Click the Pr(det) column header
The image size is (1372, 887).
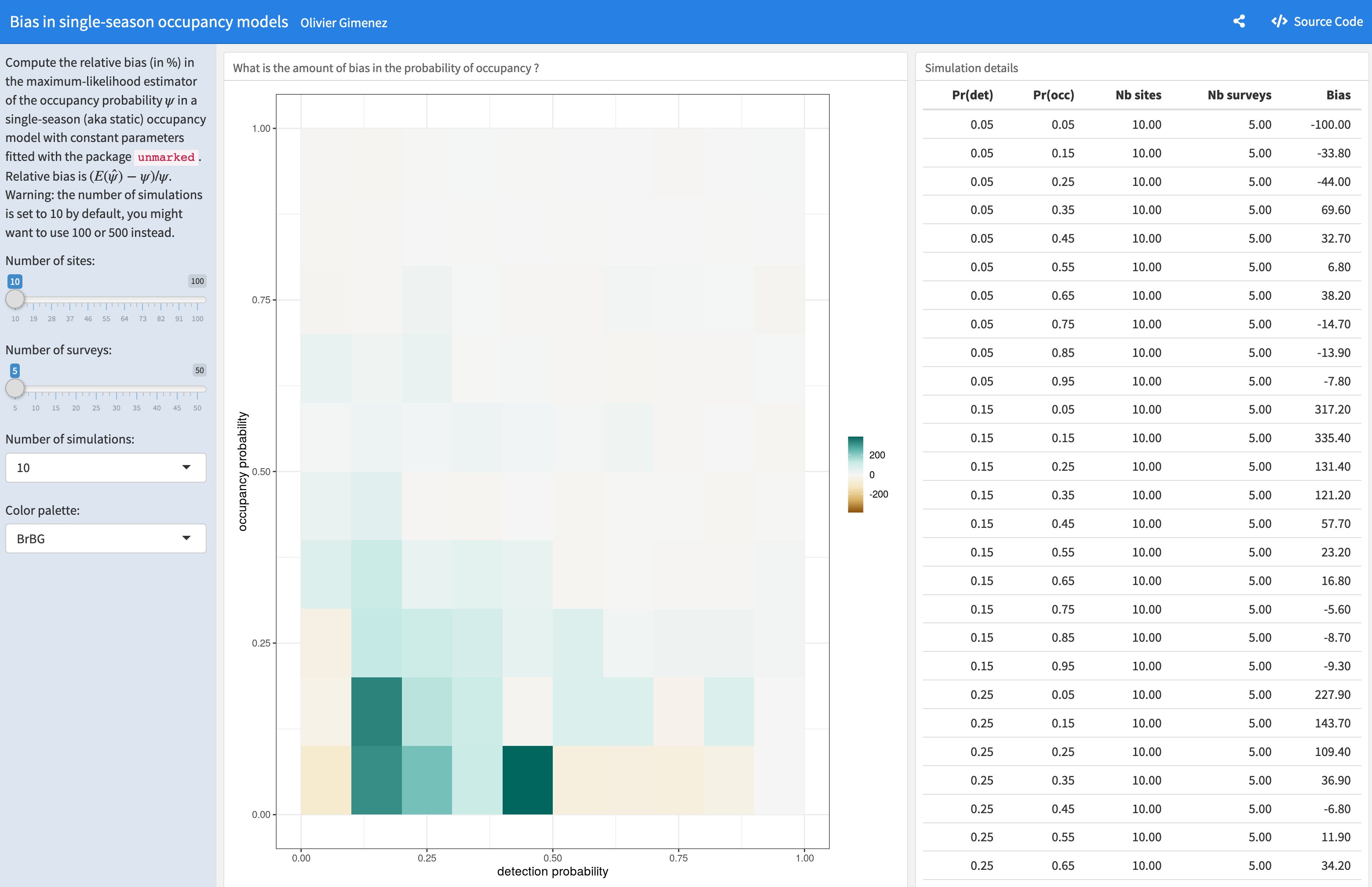click(972, 95)
